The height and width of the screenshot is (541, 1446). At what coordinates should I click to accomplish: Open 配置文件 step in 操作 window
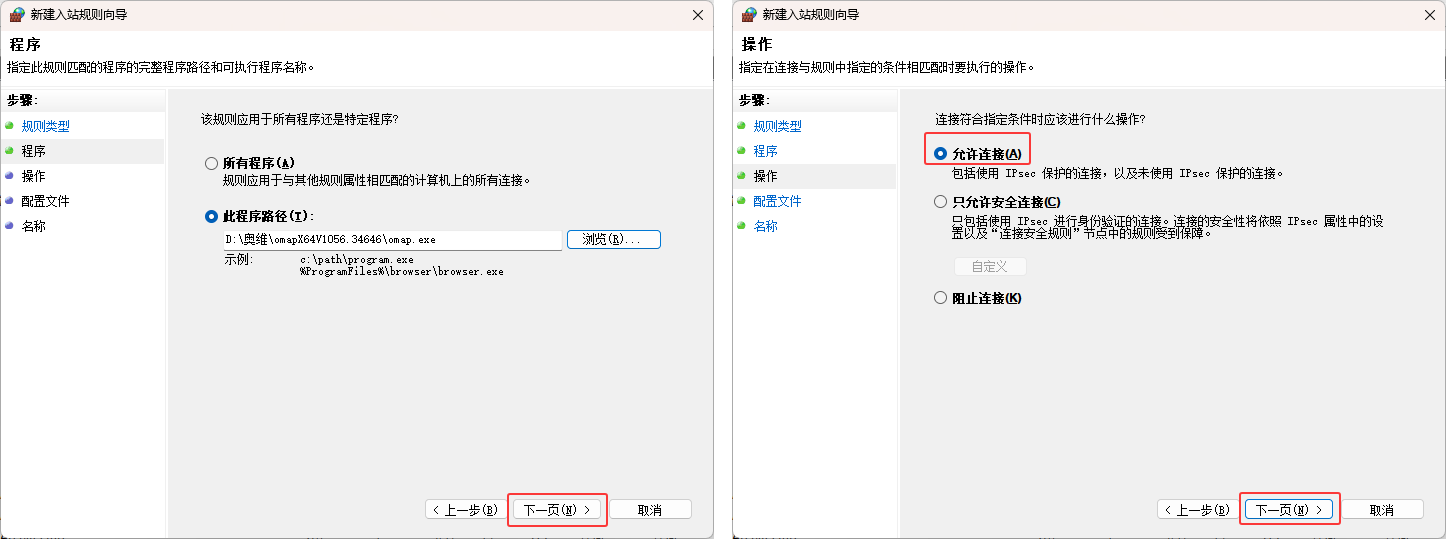778,201
